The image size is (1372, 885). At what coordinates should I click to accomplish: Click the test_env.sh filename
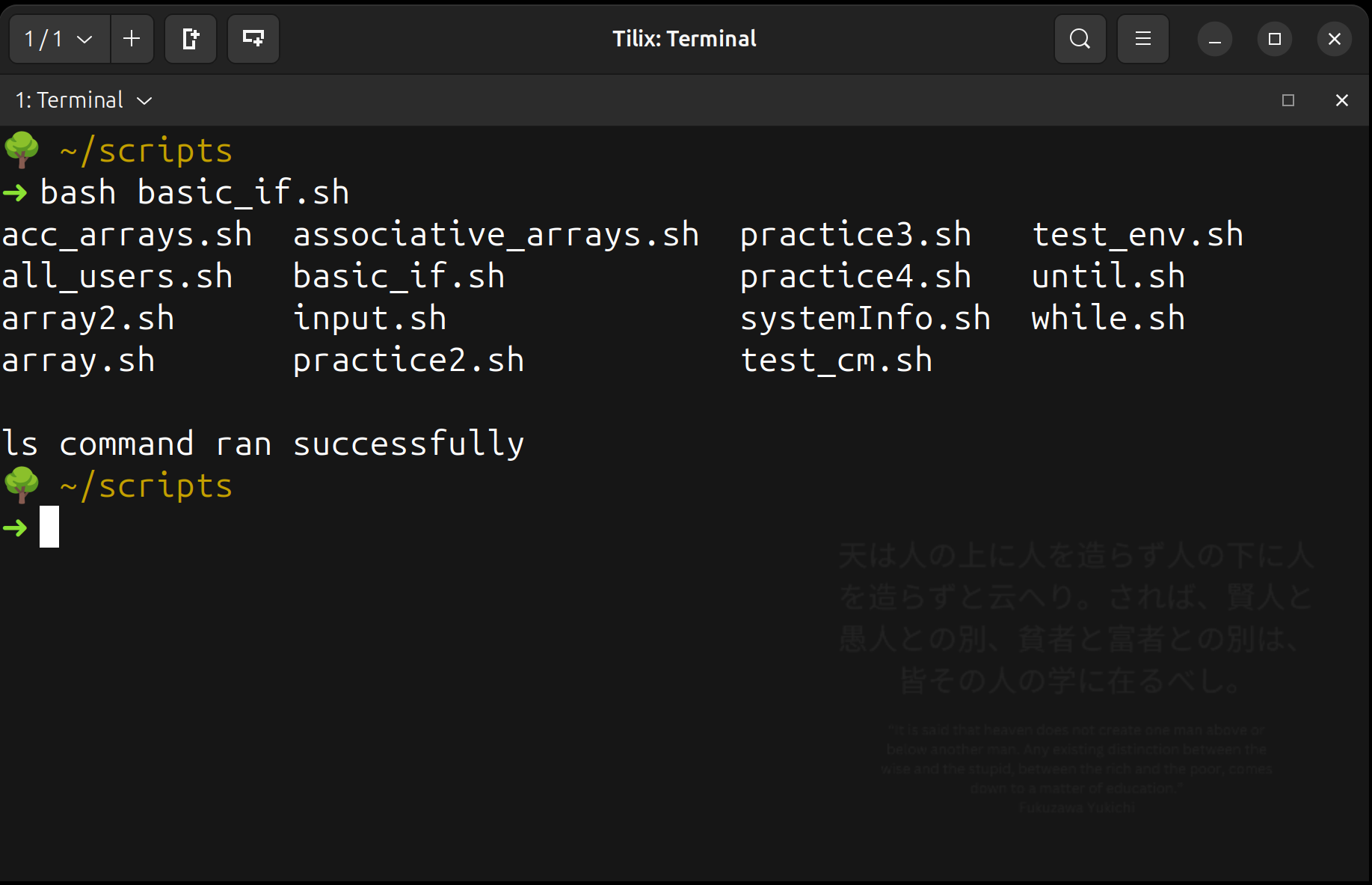click(1137, 235)
